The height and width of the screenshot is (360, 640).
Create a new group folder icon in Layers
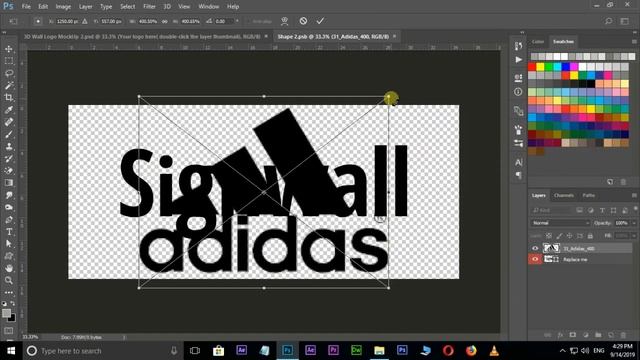coord(598,335)
